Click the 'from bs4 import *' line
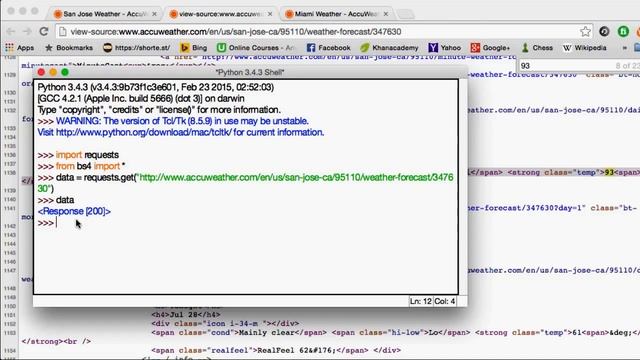Image resolution: width=640 pixels, height=360 pixels. tap(81, 166)
